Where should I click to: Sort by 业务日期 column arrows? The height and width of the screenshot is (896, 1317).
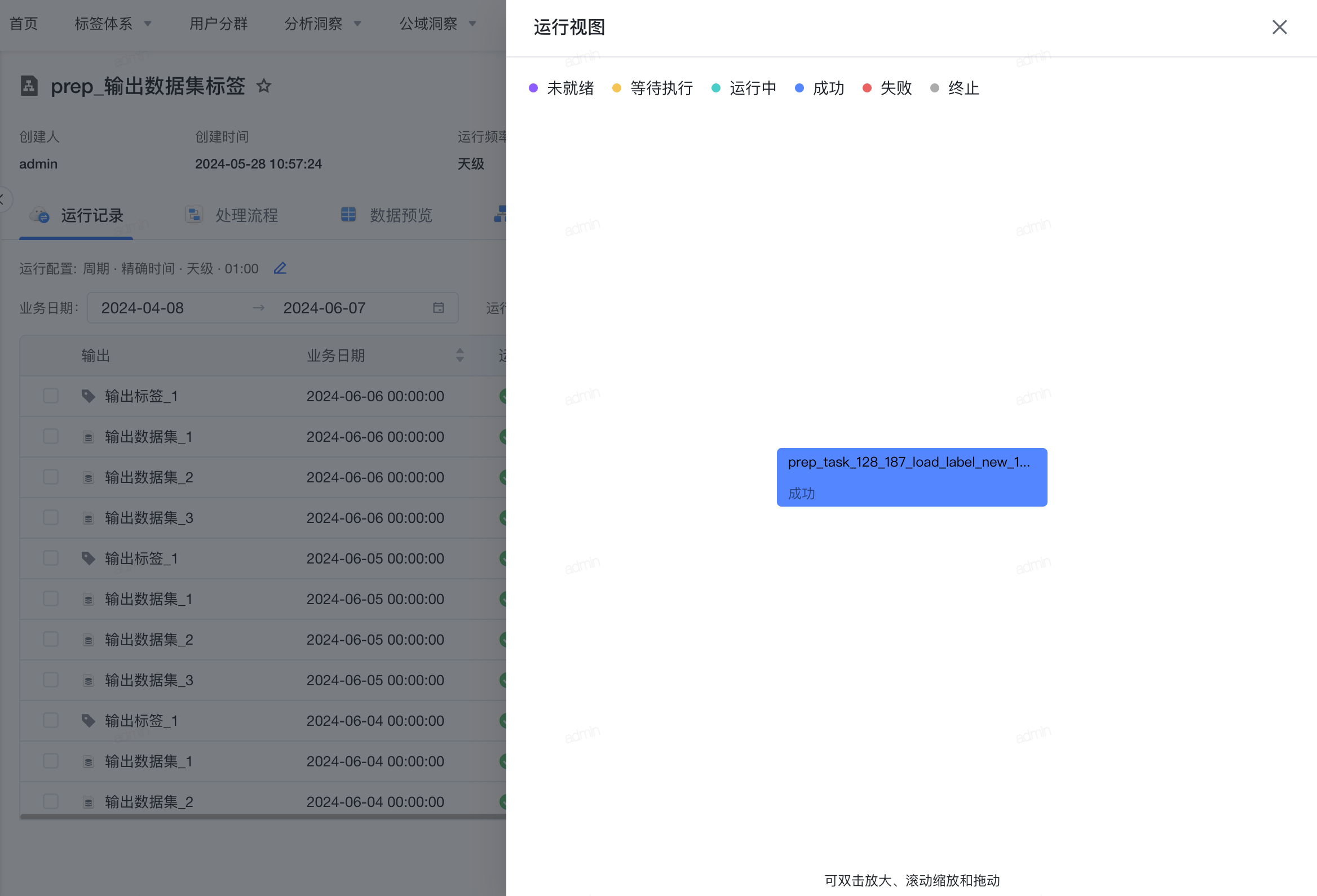pos(459,356)
